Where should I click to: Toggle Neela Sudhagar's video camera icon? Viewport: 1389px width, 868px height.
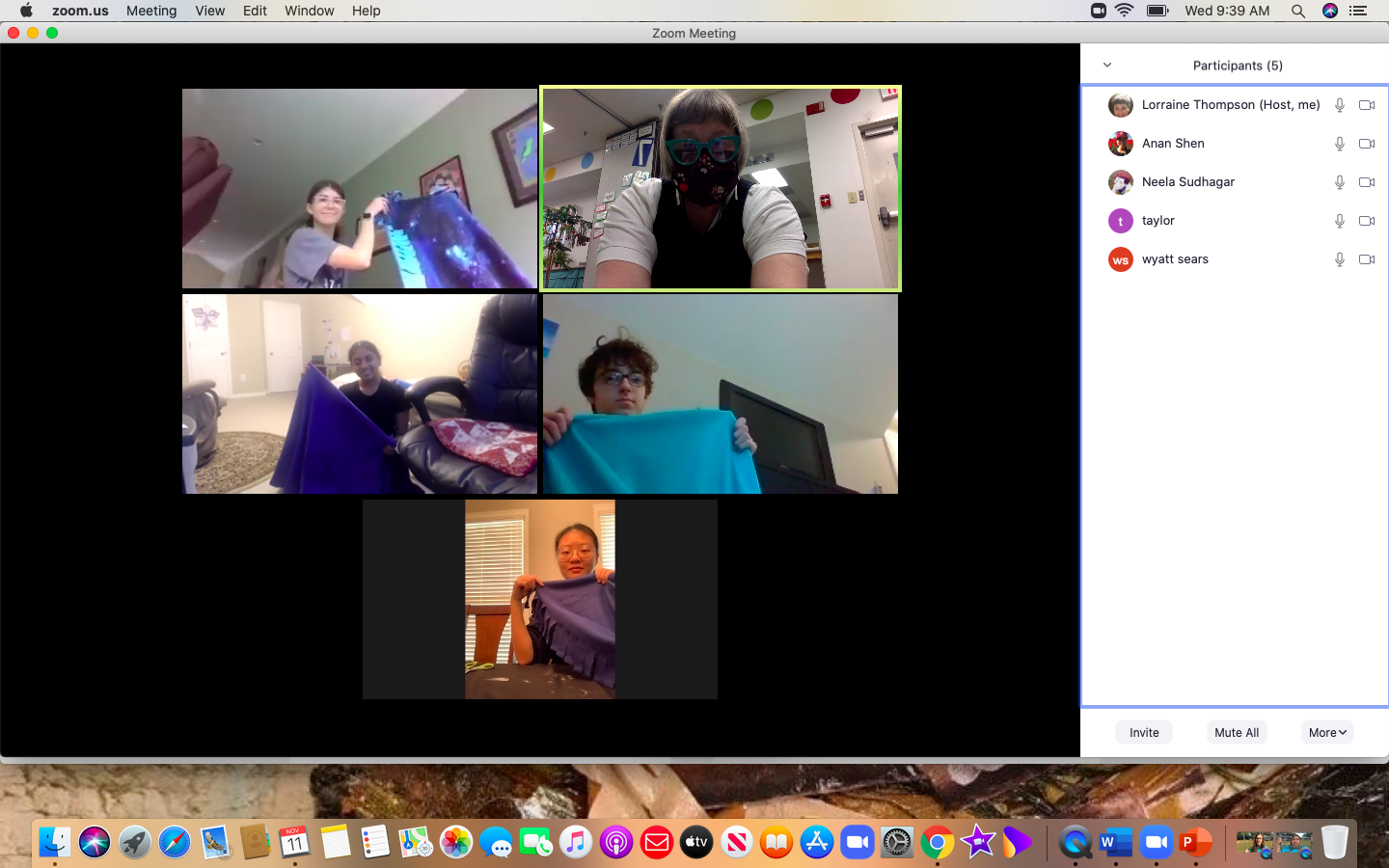[1367, 182]
